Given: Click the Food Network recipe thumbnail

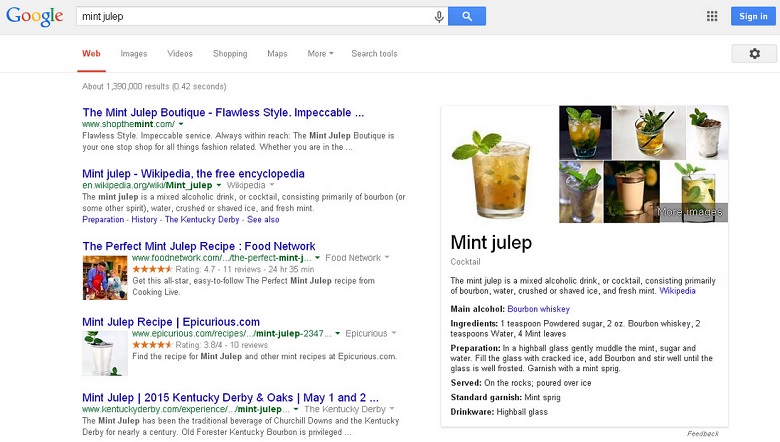Looking at the screenshot, I should point(105,278).
